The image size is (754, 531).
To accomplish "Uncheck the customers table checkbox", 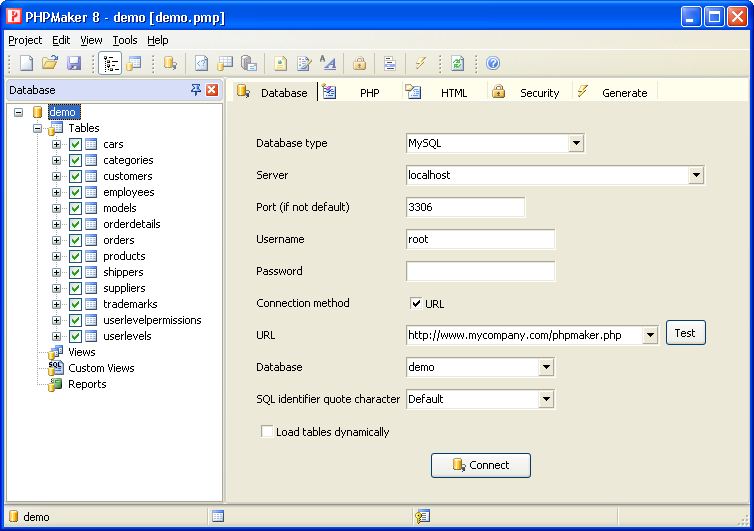I will click(75, 176).
